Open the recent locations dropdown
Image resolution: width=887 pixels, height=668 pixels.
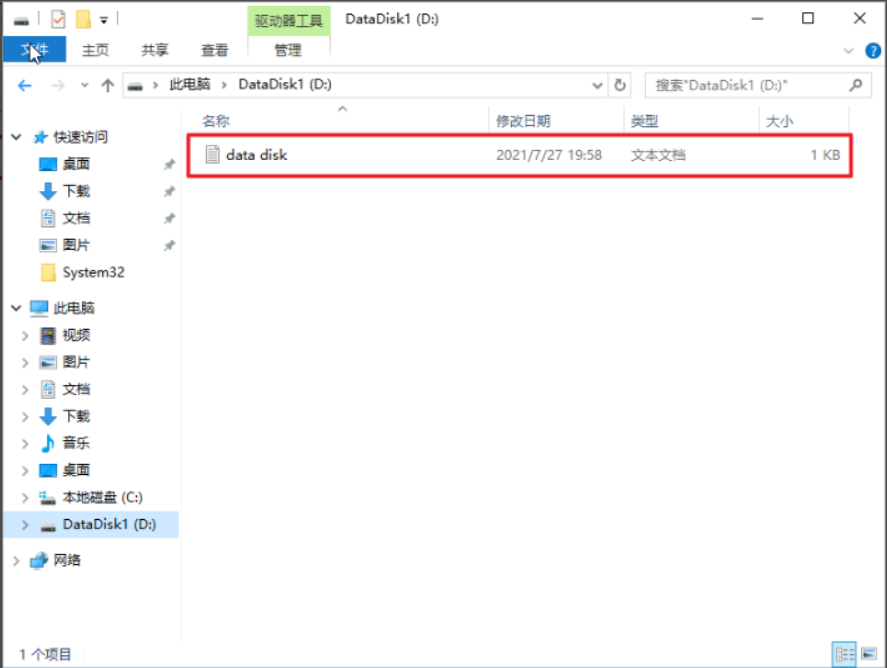[x=85, y=85]
